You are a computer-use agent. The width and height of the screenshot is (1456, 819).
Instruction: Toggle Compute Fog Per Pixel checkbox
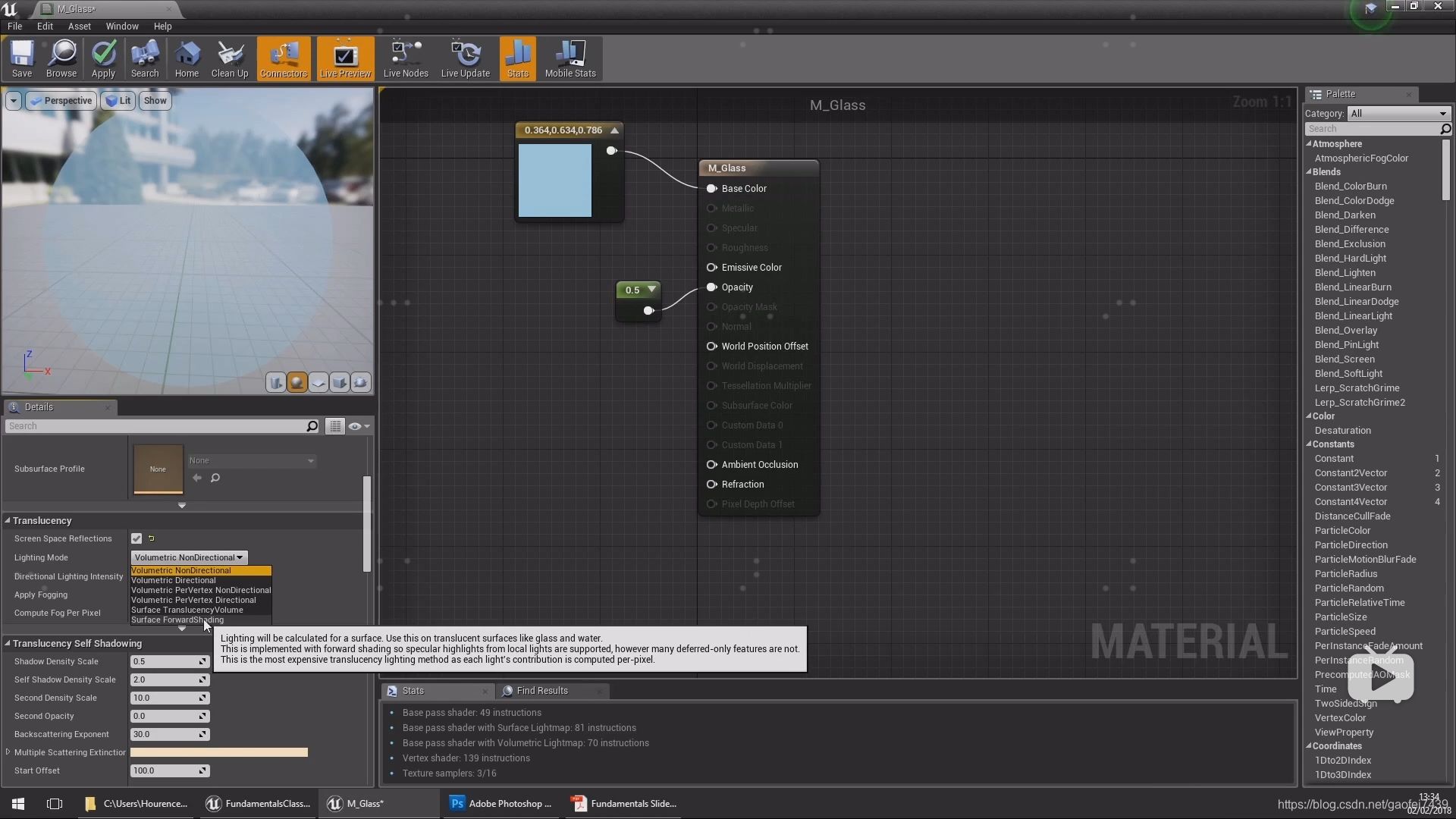[136, 612]
